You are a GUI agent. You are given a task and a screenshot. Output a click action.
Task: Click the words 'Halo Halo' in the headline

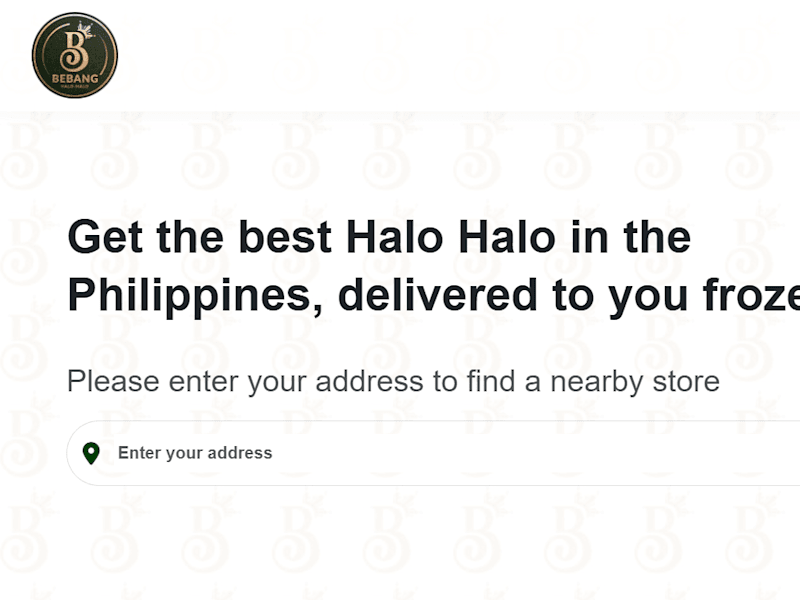[451, 237]
